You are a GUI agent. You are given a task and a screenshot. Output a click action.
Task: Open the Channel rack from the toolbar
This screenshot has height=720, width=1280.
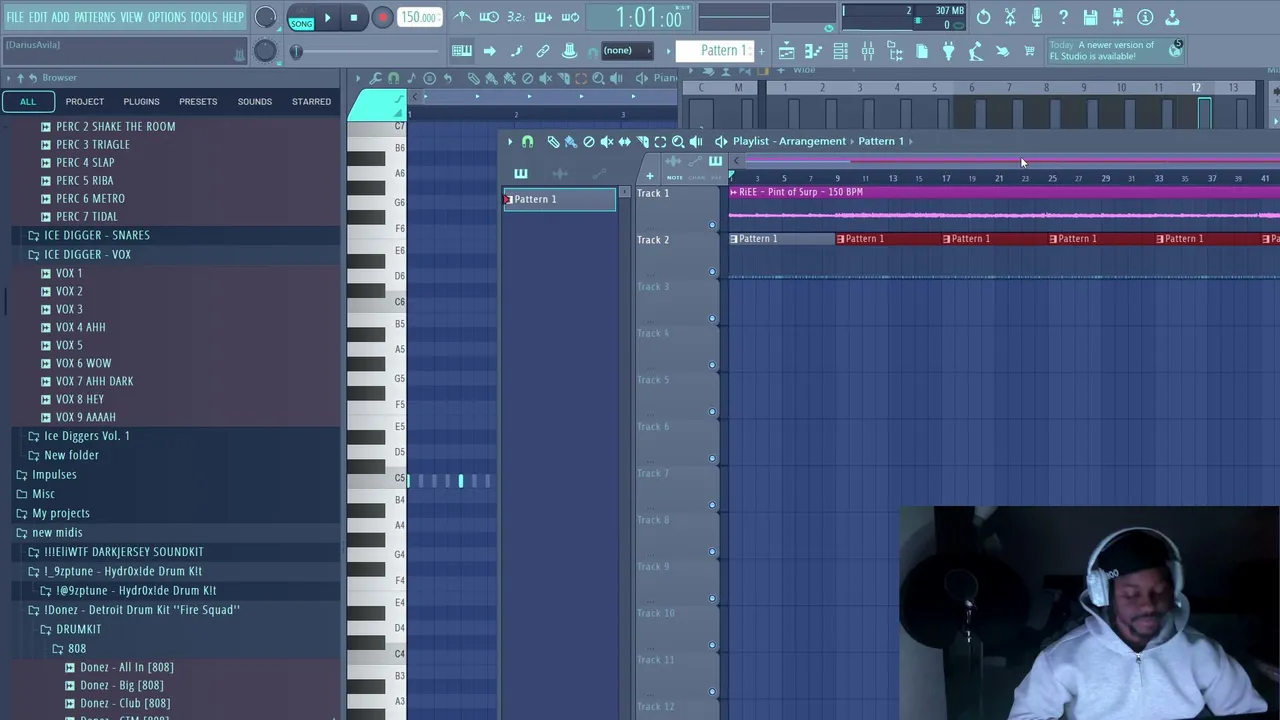click(840, 51)
